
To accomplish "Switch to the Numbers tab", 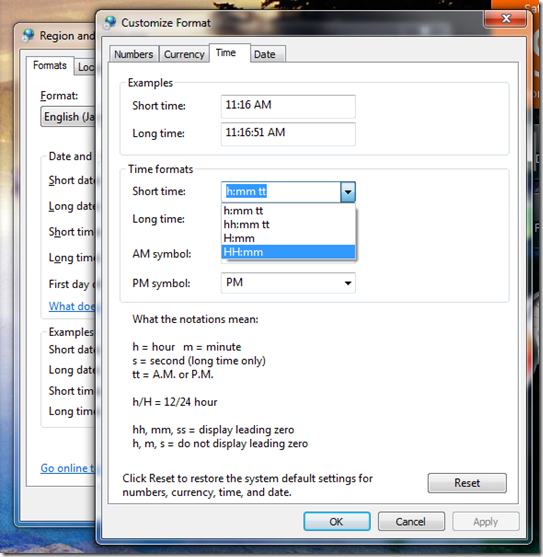I will coord(134,54).
